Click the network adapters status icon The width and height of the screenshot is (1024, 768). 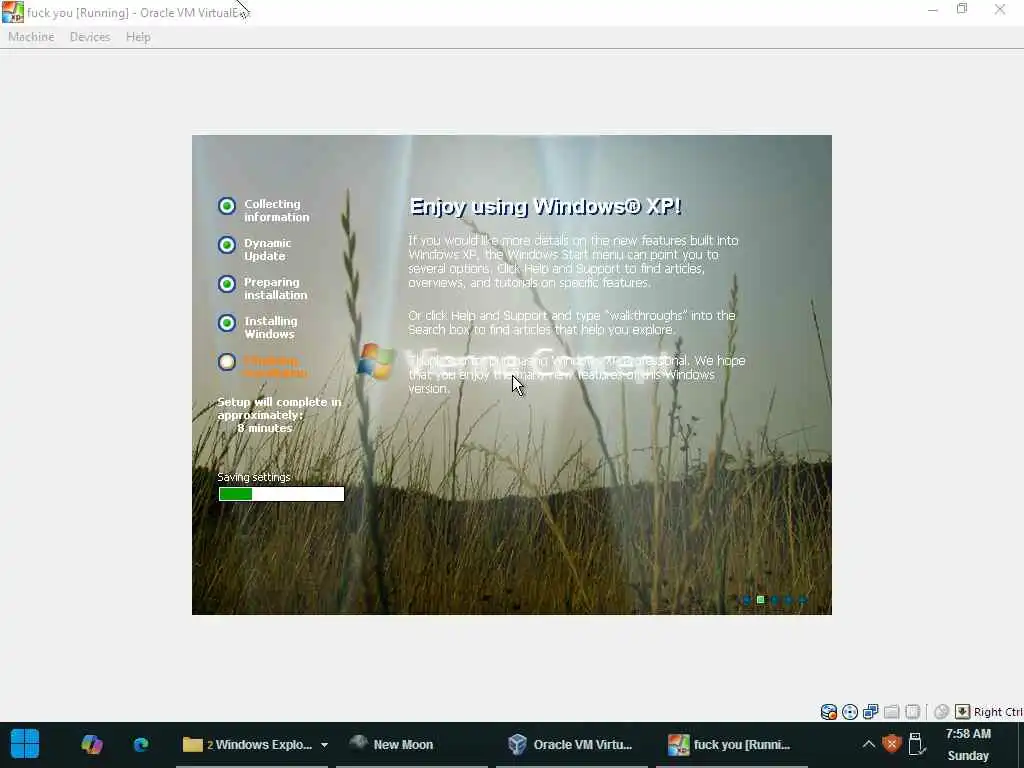click(x=871, y=712)
